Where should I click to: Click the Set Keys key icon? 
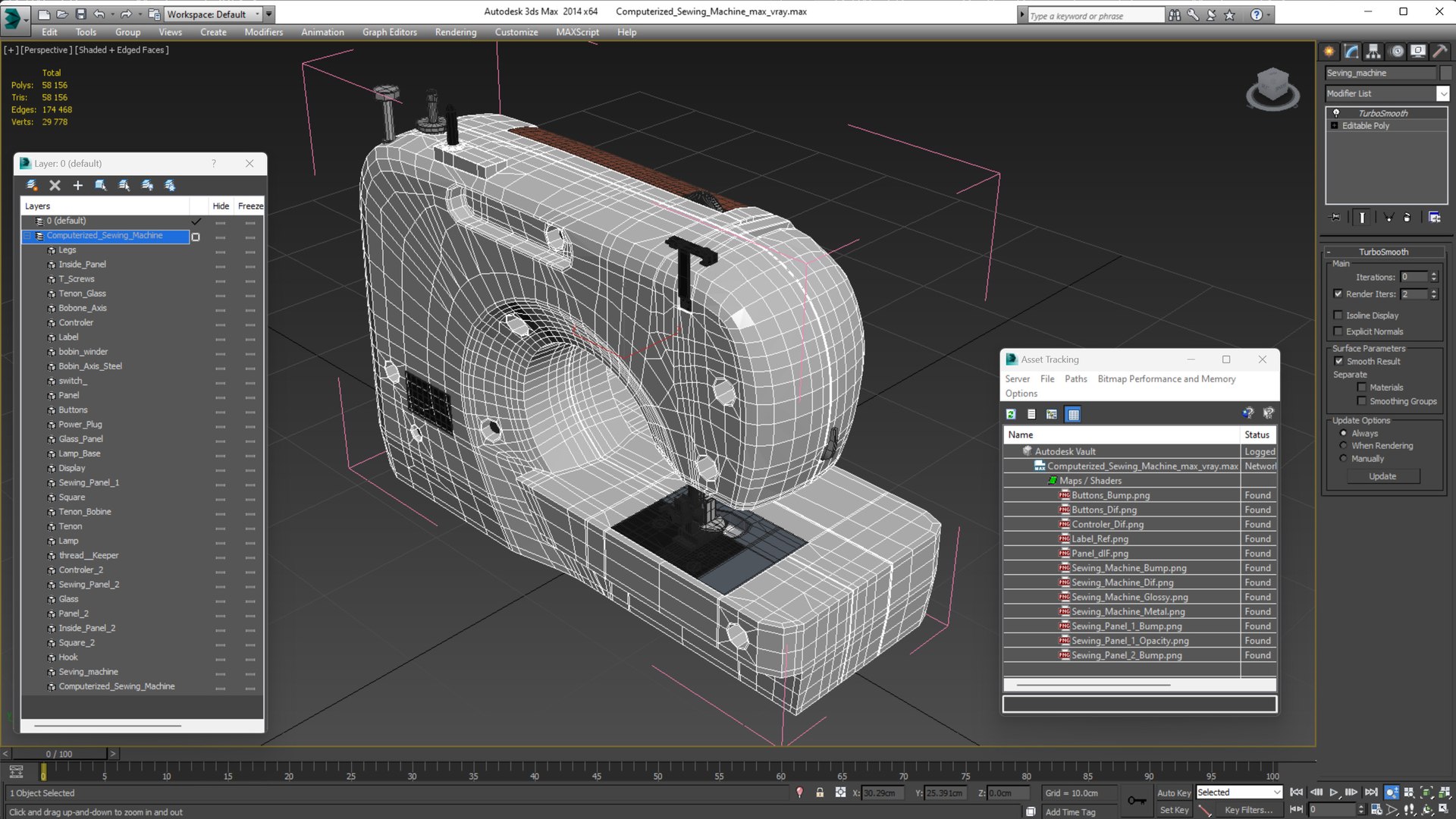coord(1136,800)
